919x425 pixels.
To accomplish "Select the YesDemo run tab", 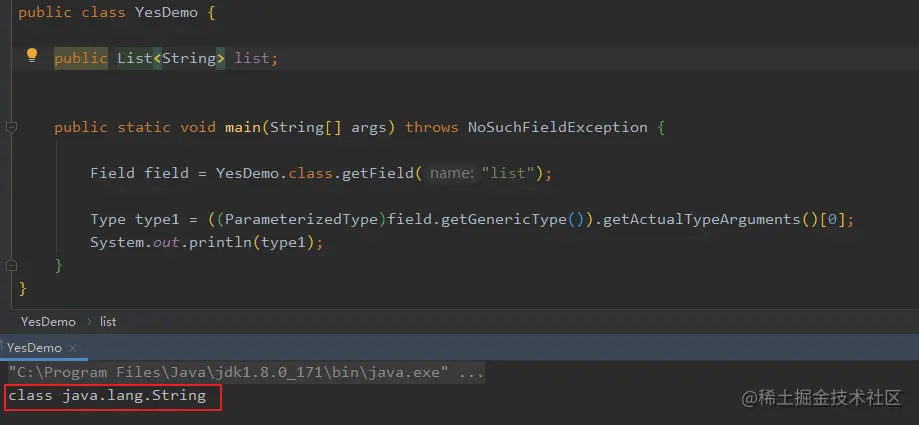I will pos(34,348).
